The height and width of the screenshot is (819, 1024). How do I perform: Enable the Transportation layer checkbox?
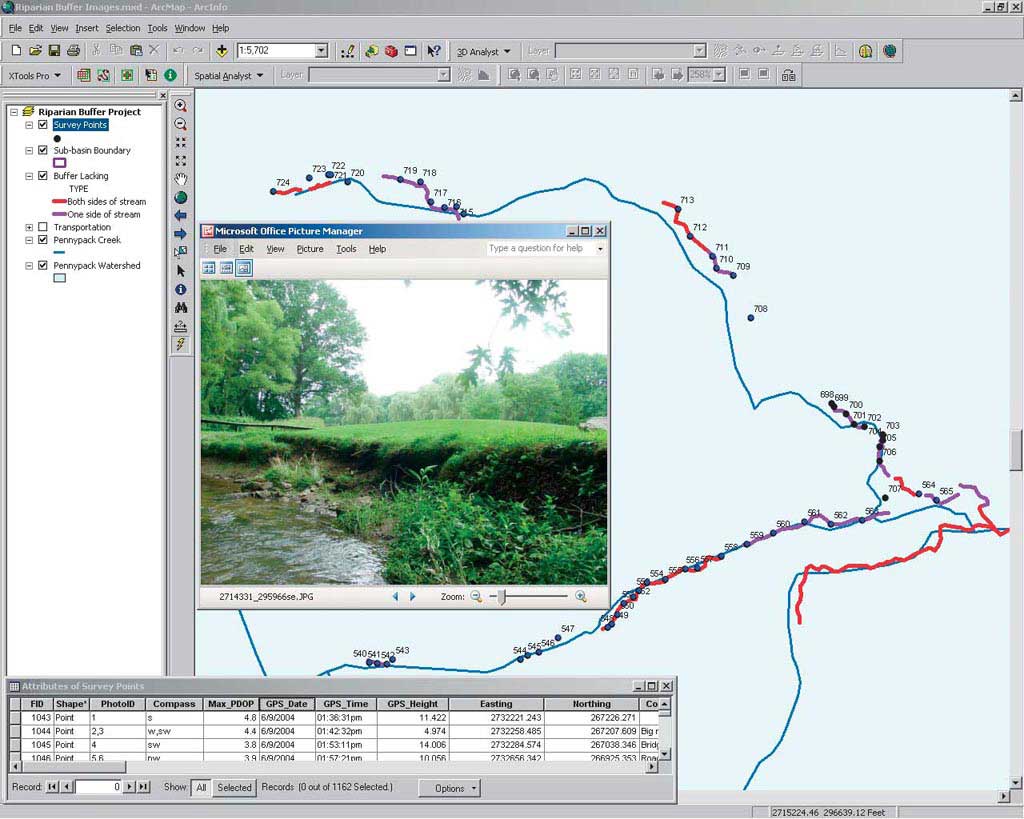43,227
